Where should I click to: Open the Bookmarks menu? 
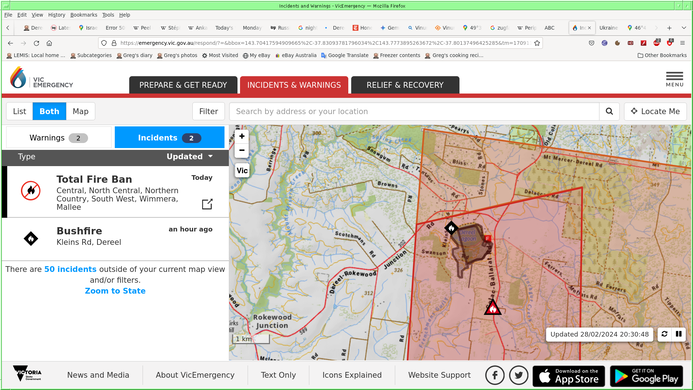click(x=84, y=15)
